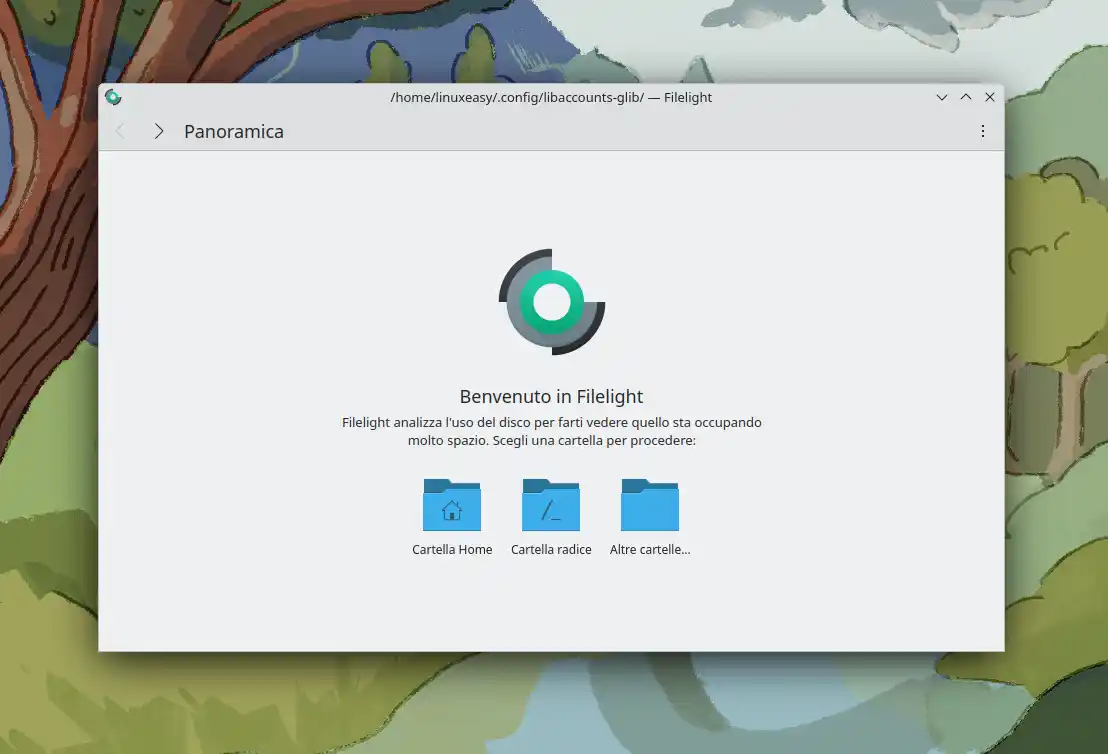This screenshot has height=754, width=1108.
Task: Close the Filelight window
Action: 989,97
